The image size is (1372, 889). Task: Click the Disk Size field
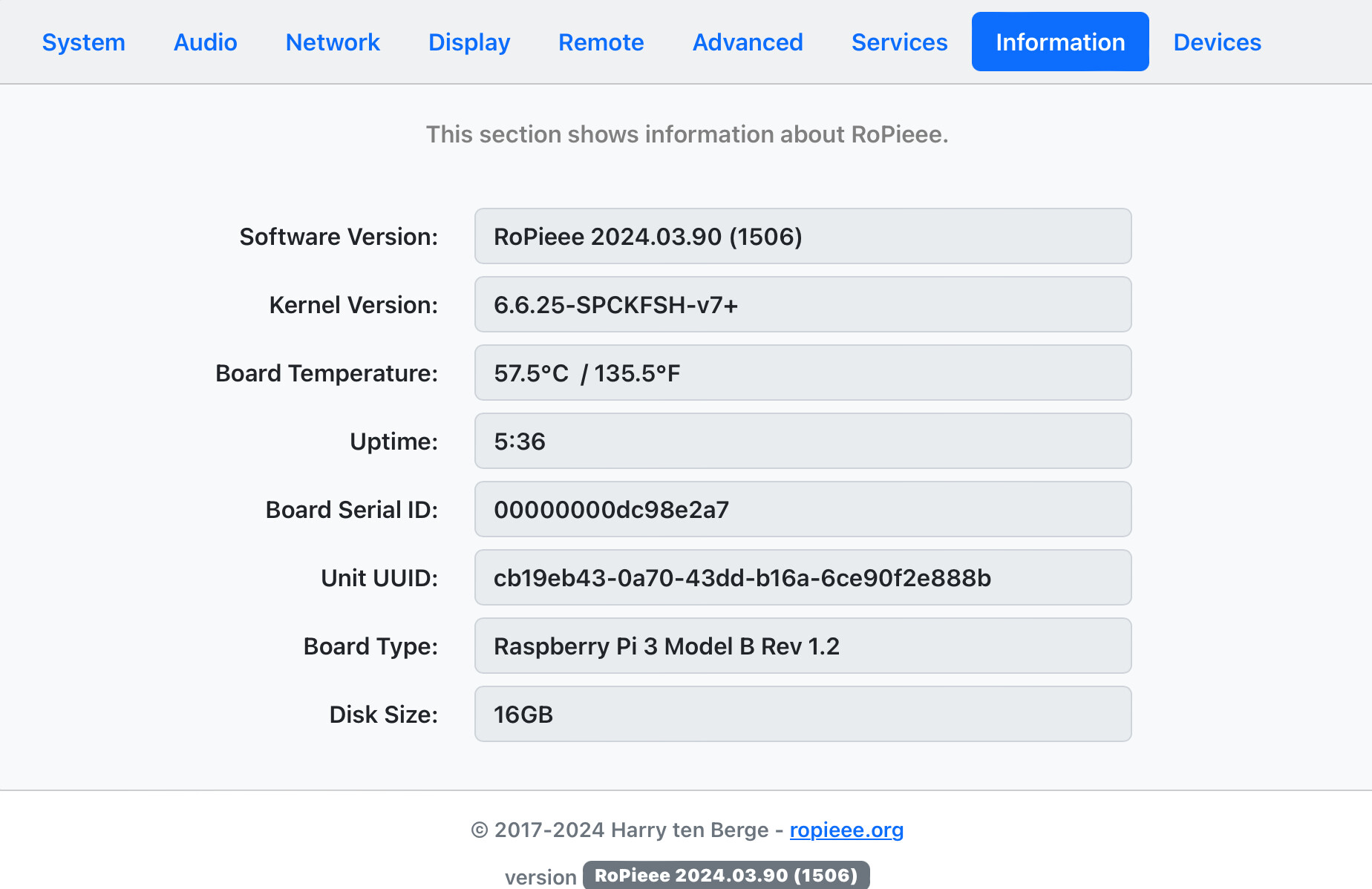803,714
